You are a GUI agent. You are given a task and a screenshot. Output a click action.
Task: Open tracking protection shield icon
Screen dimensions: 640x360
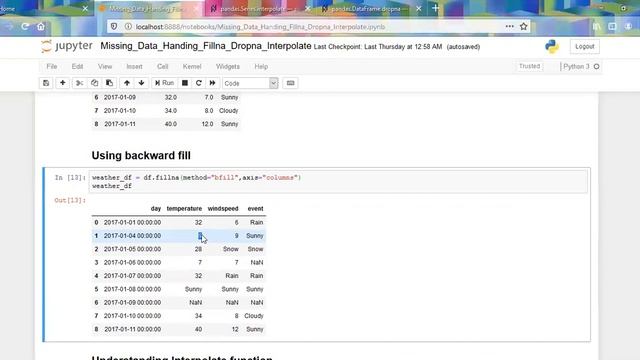114,27
